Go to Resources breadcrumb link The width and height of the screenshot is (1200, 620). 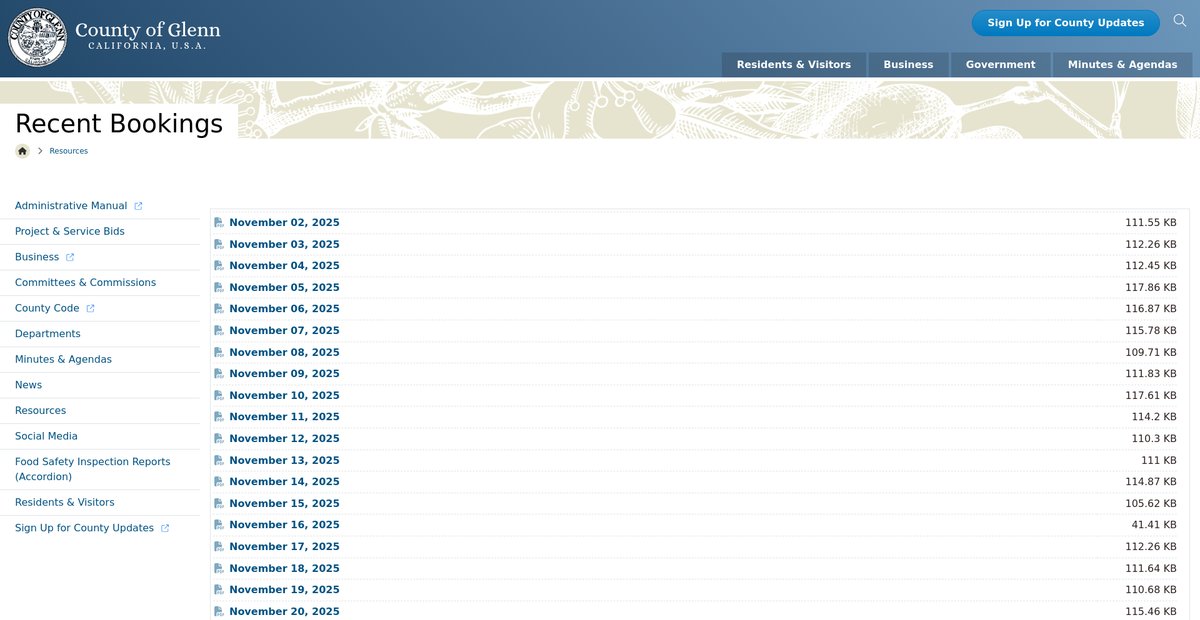click(x=69, y=151)
